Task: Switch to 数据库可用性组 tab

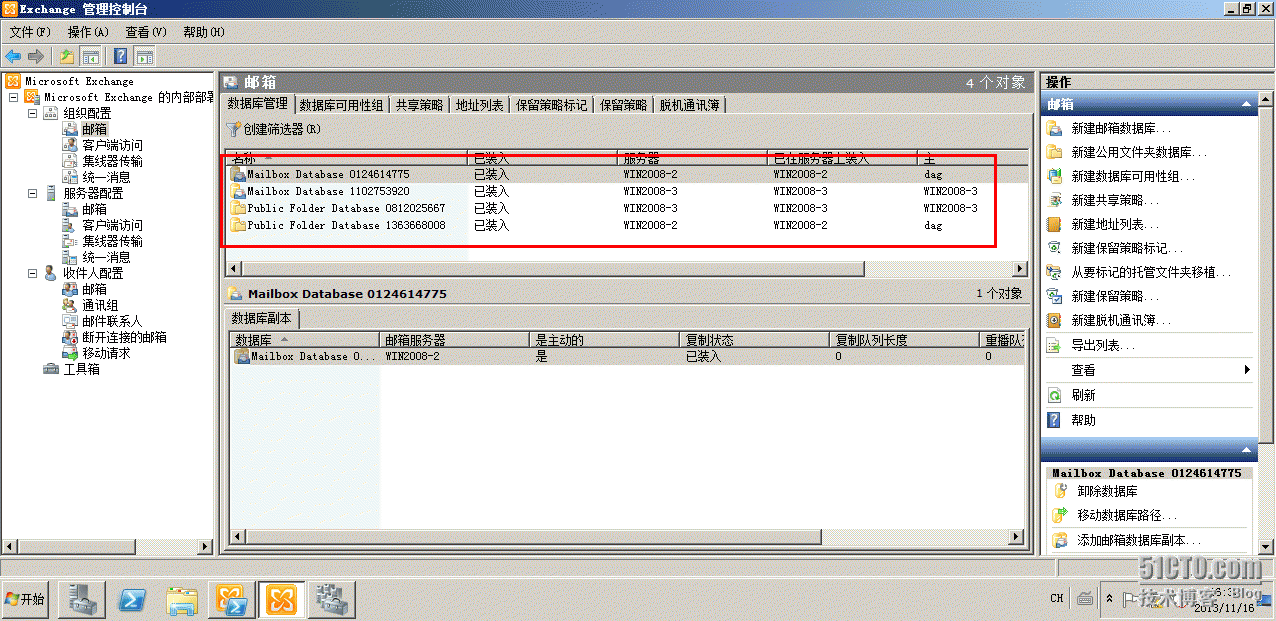Action: (340, 105)
